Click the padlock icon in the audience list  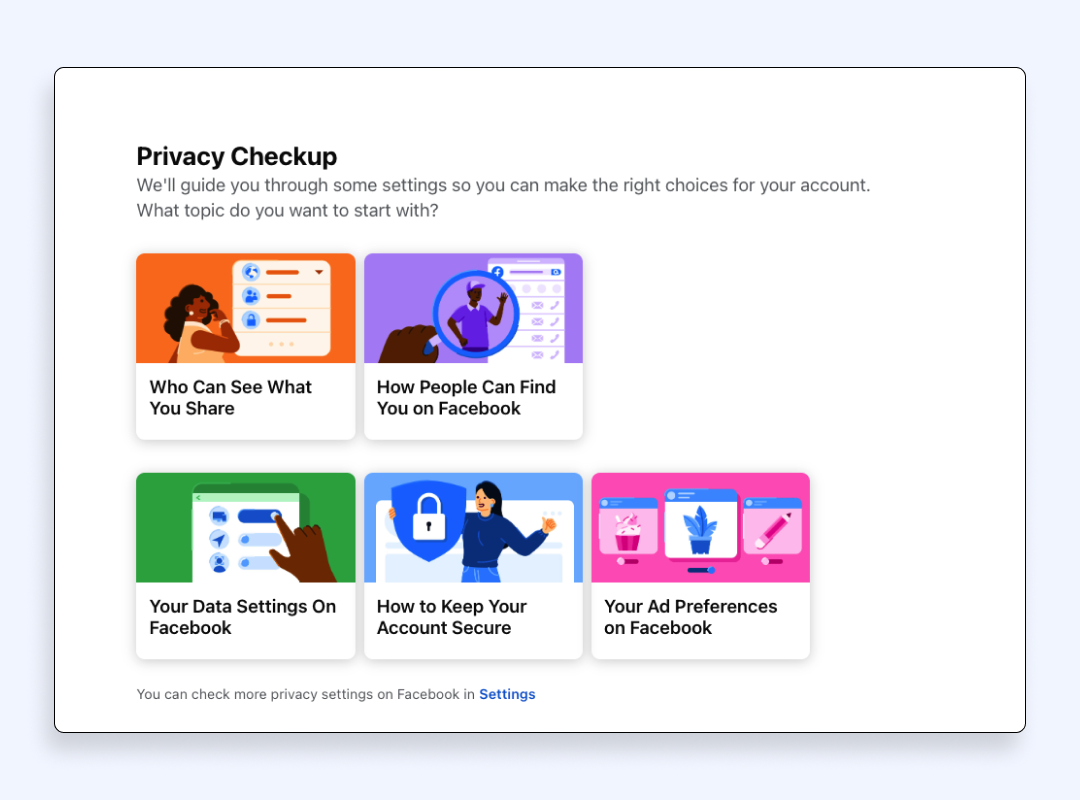pyautogui.click(x=251, y=320)
